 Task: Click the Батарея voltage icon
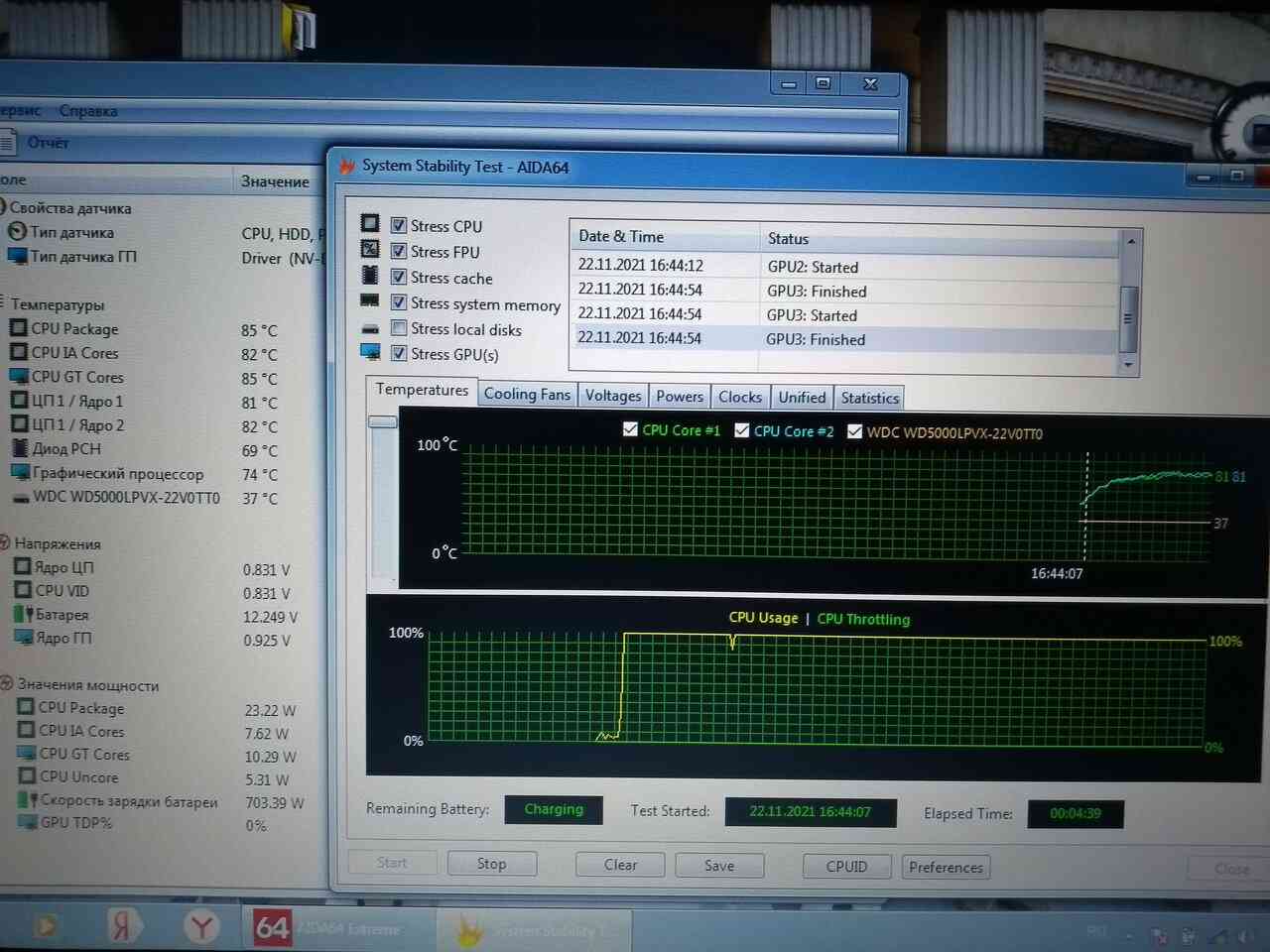24,614
